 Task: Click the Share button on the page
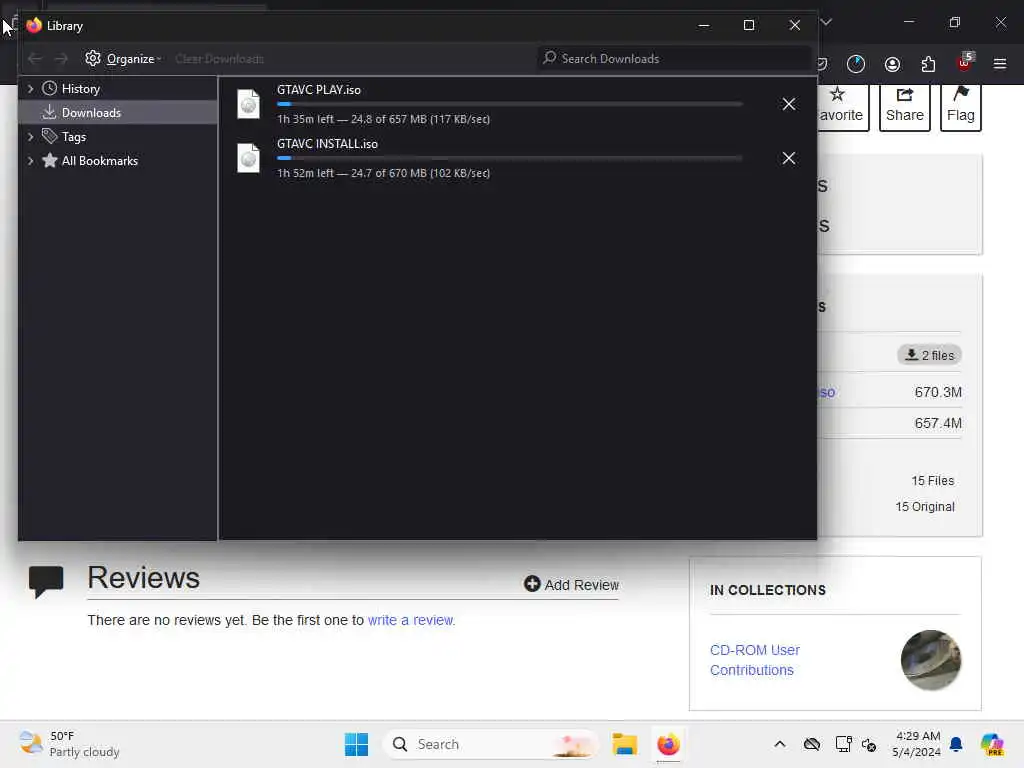[x=904, y=106]
